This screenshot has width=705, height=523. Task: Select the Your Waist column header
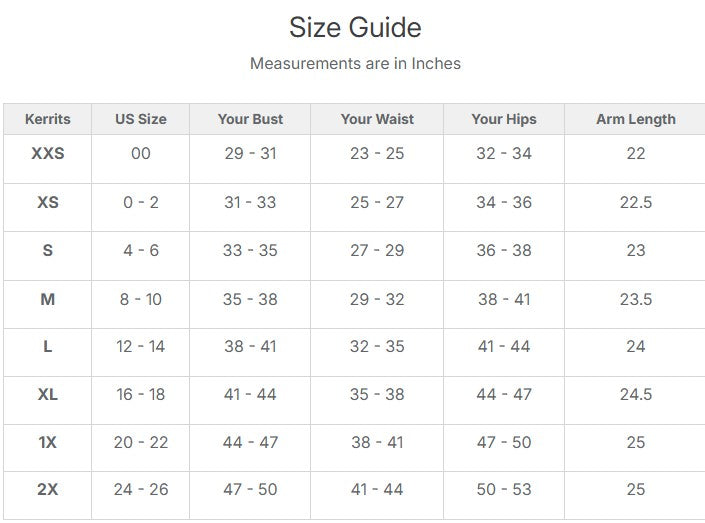click(377, 119)
